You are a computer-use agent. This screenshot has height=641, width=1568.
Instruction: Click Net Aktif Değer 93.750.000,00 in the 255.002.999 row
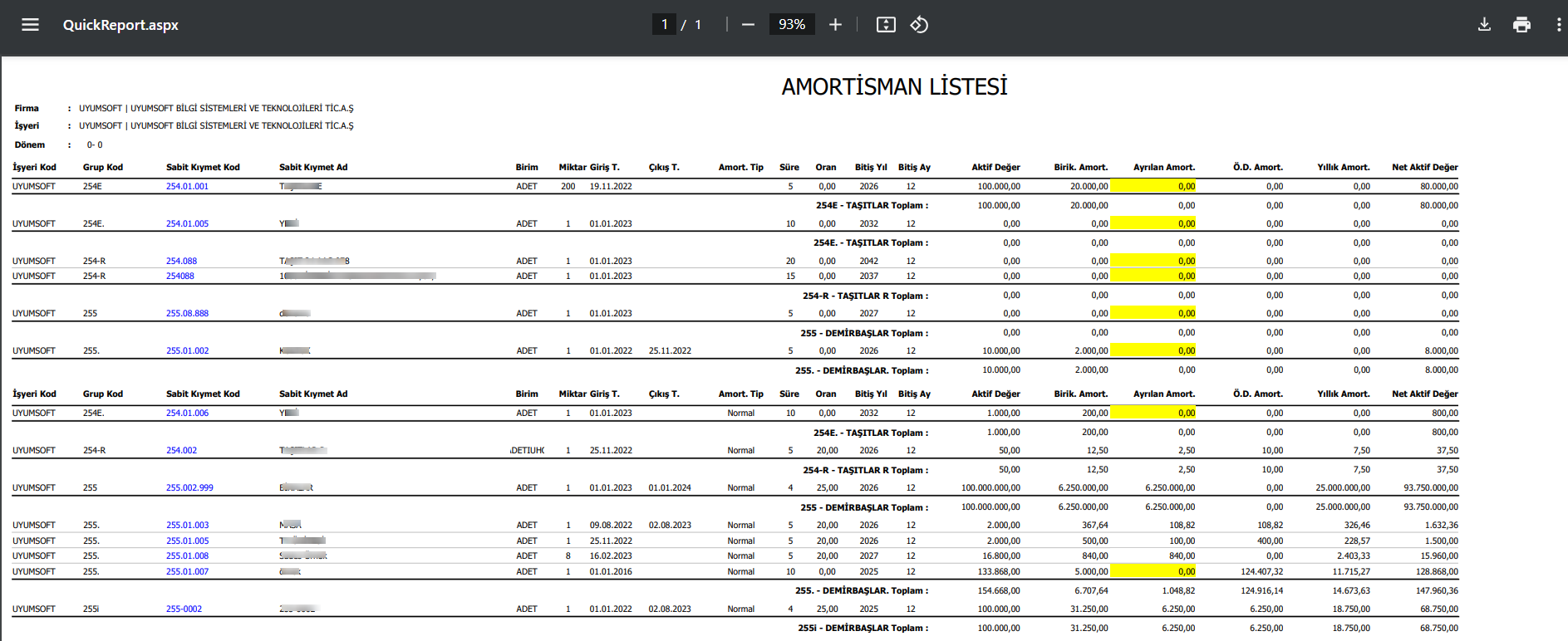(x=1431, y=488)
